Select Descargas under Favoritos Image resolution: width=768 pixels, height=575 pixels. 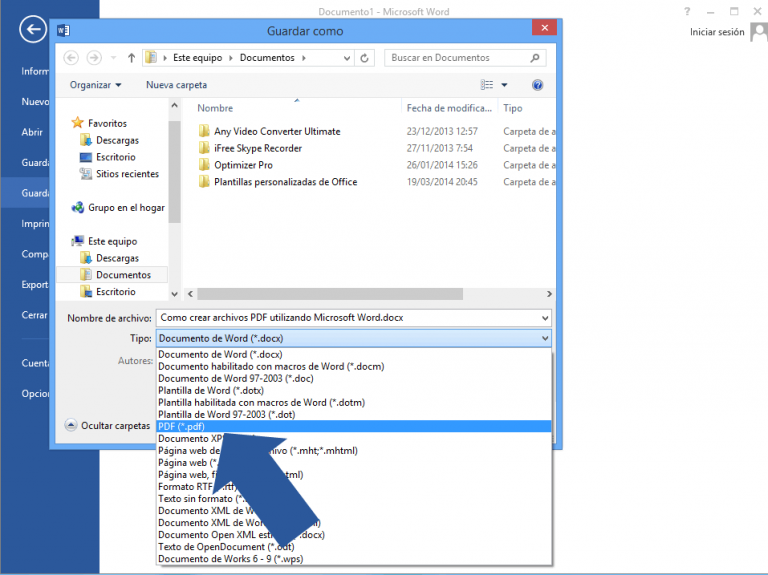point(117,140)
